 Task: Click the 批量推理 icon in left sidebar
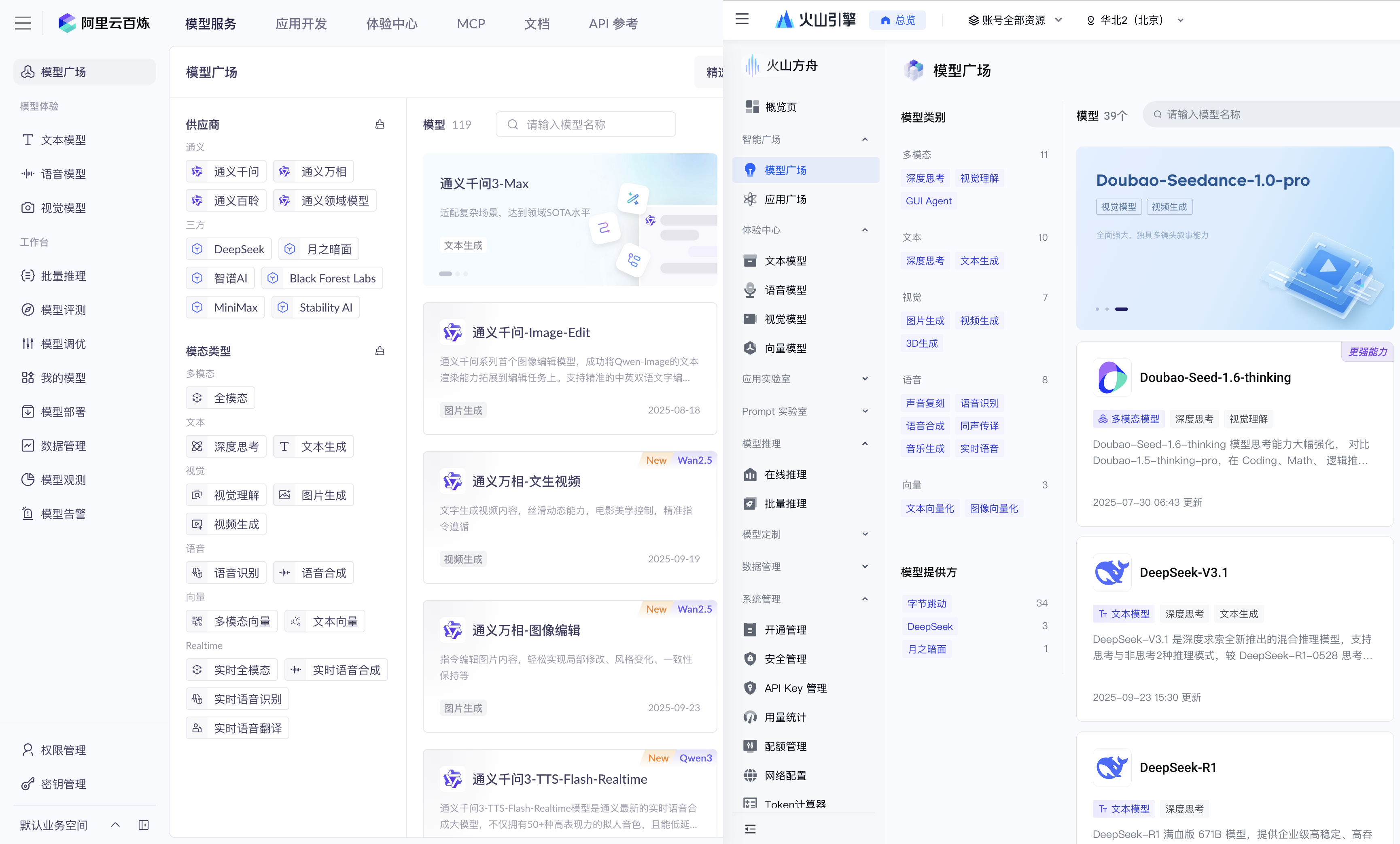27,276
